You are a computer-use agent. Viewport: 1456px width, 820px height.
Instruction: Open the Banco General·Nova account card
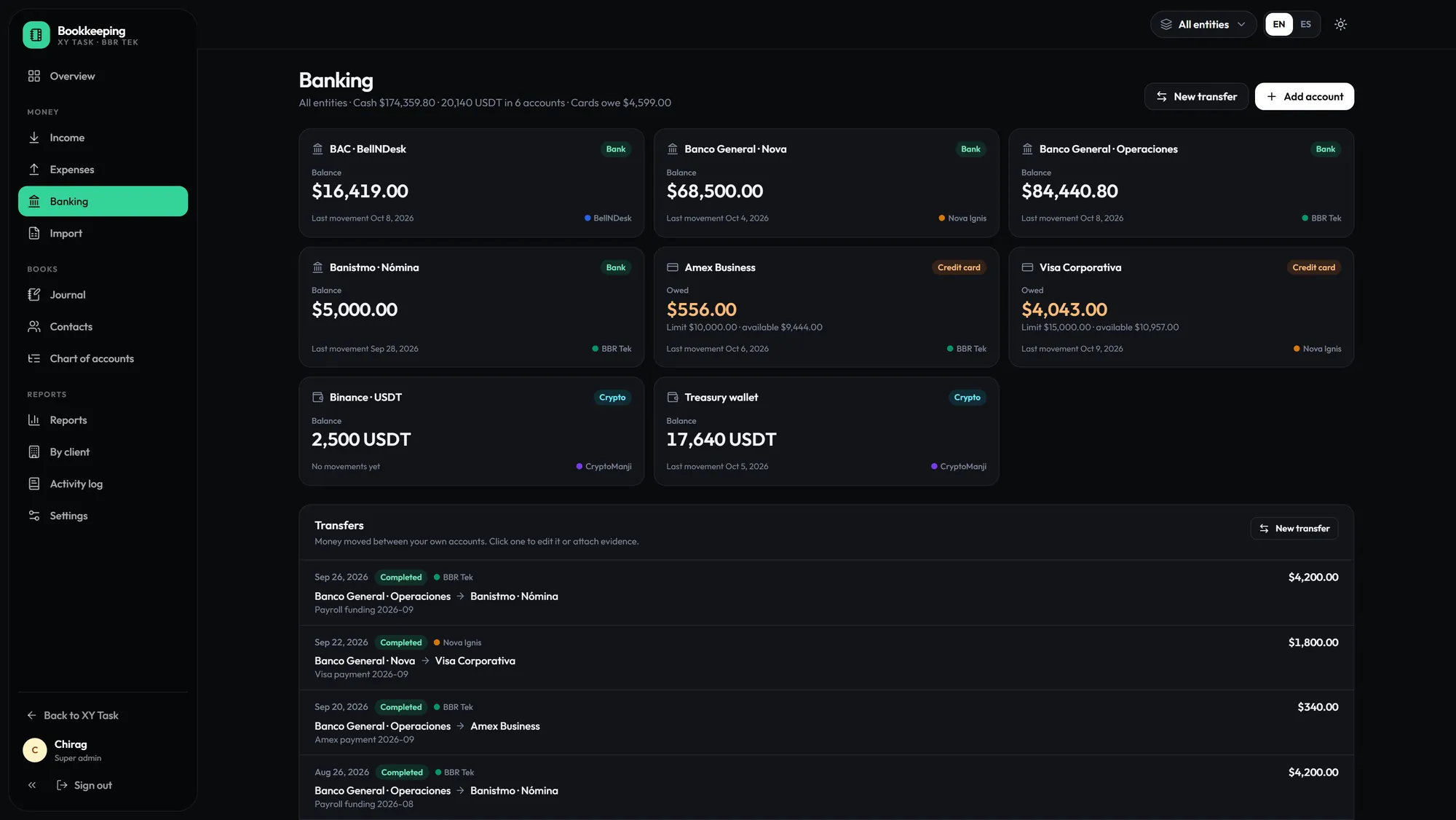826,184
